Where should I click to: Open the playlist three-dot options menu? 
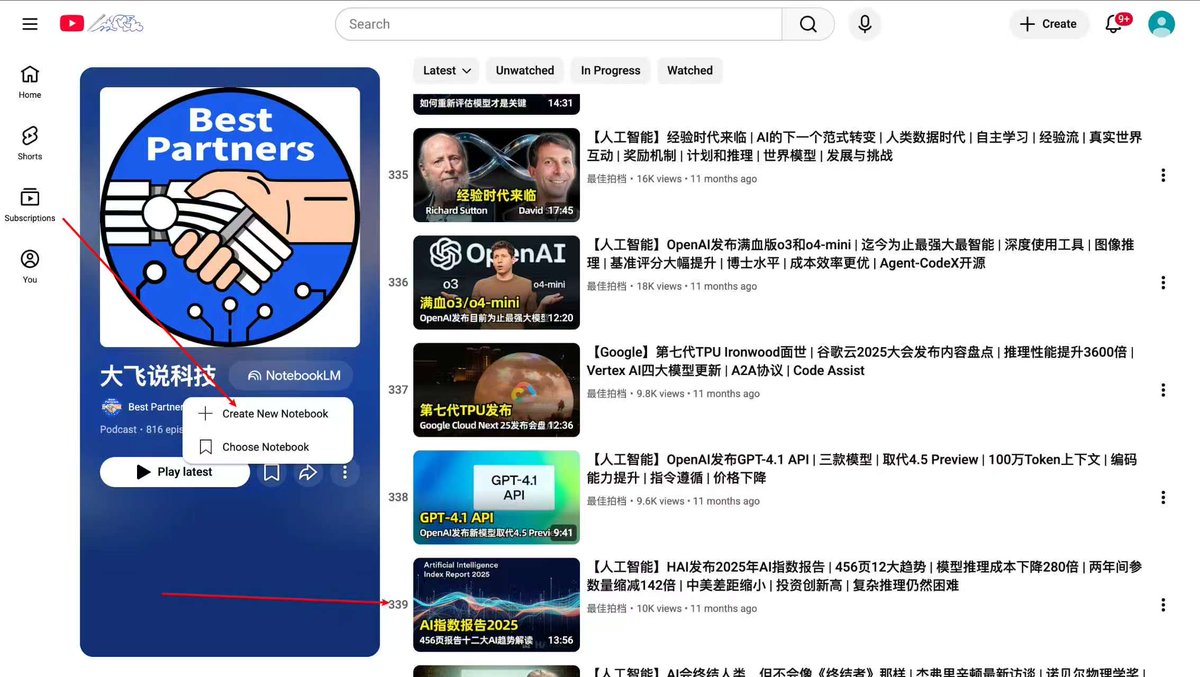tap(345, 472)
